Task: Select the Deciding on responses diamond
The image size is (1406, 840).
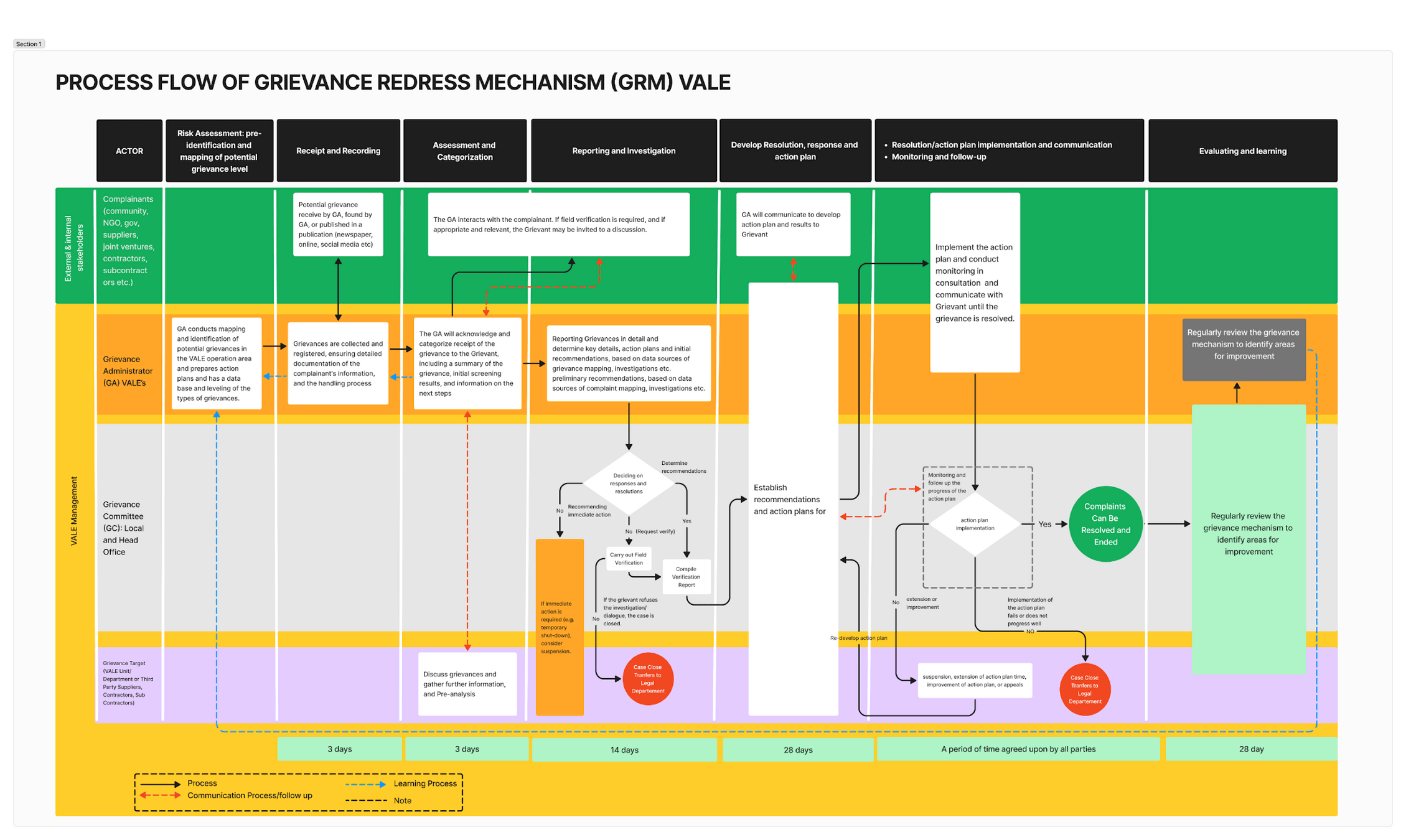Action: [x=628, y=483]
